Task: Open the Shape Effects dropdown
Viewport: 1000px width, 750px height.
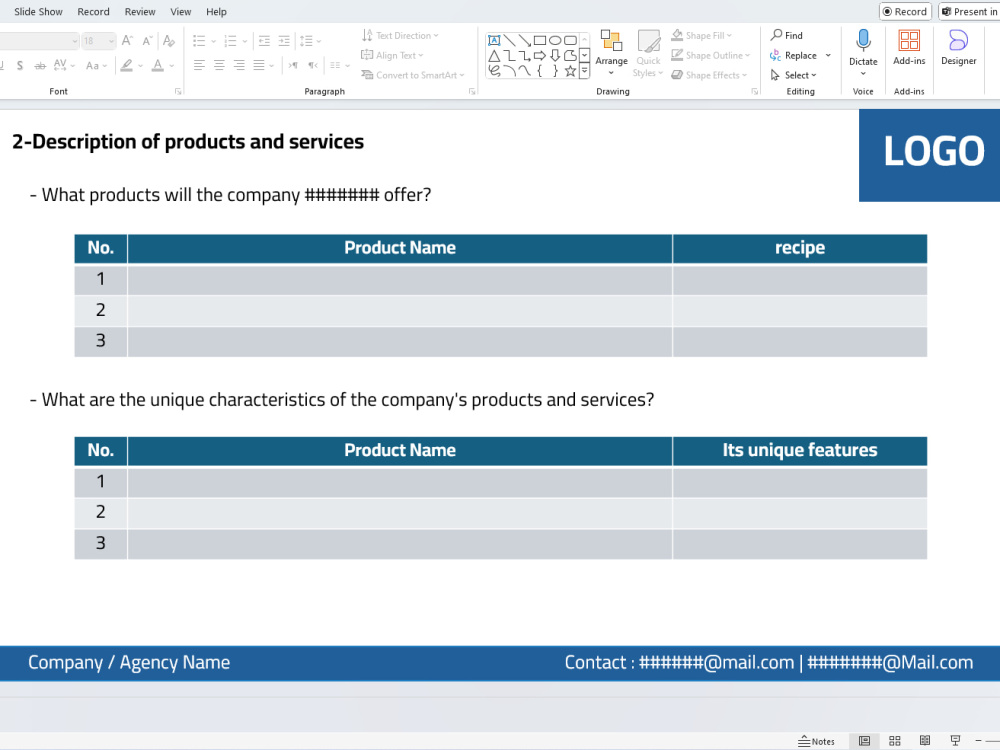Action: click(709, 75)
